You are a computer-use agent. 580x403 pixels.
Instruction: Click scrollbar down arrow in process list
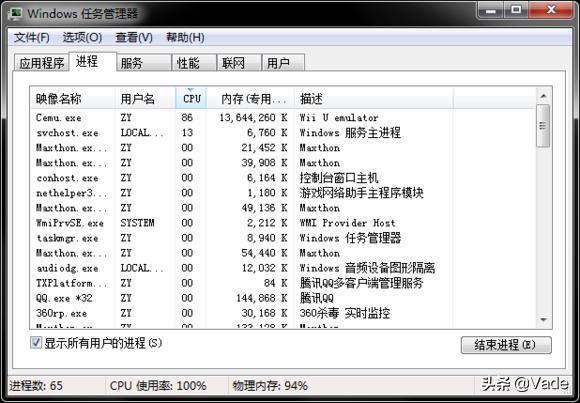coord(543,320)
